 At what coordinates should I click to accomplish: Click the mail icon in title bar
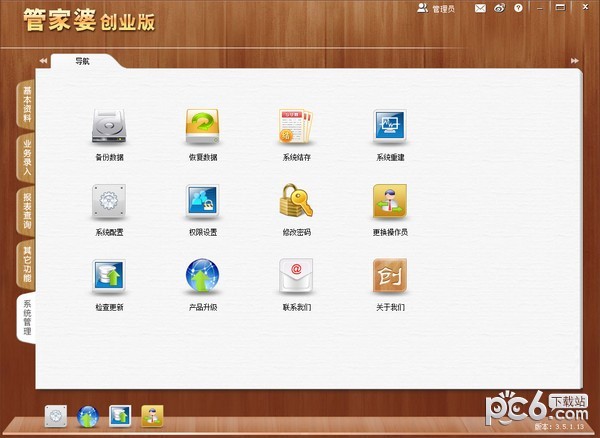click(480, 9)
